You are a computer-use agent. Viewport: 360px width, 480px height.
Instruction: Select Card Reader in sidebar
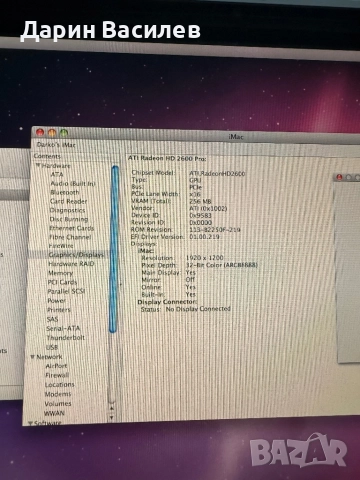coord(68,201)
